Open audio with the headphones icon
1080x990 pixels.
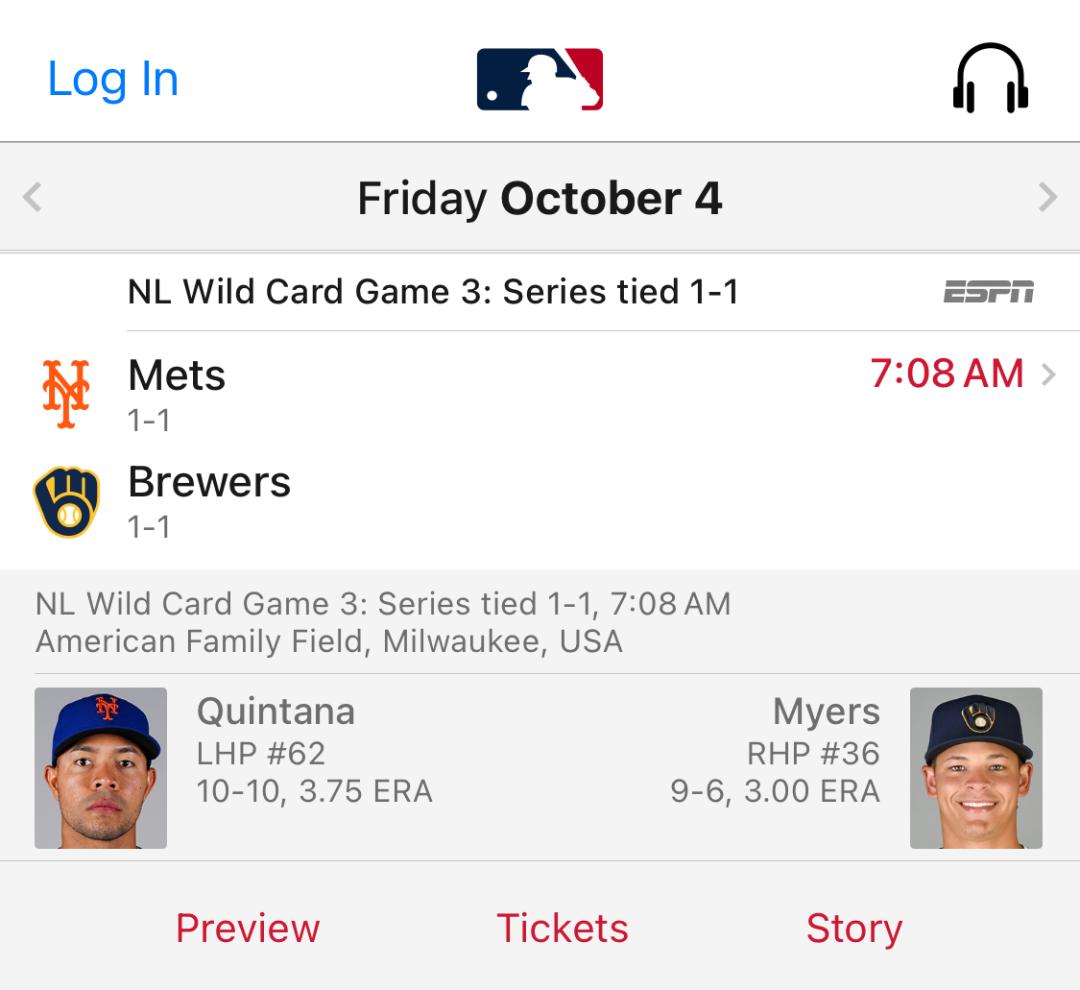pyautogui.click(x=990, y=78)
